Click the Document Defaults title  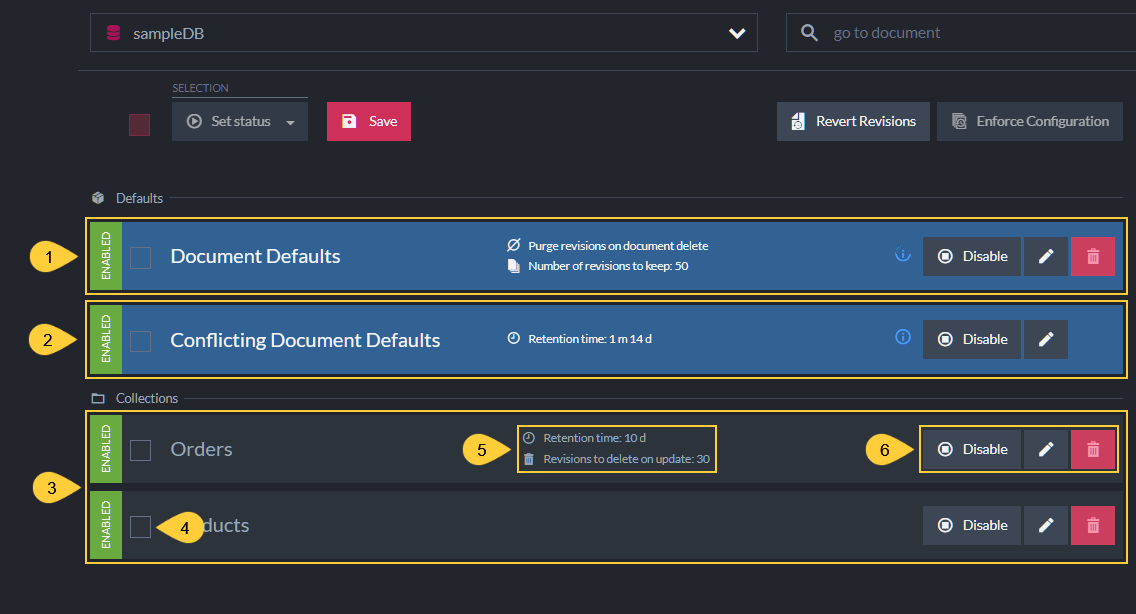[x=255, y=257]
